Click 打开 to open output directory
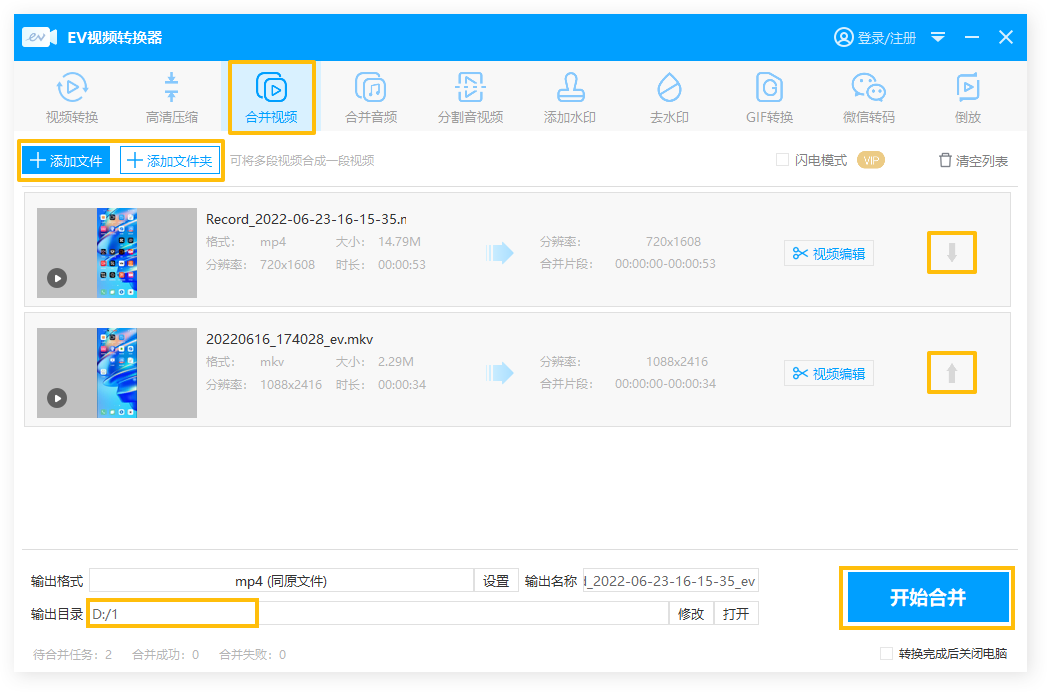The width and height of the screenshot is (1047, 692). point(736,614)
